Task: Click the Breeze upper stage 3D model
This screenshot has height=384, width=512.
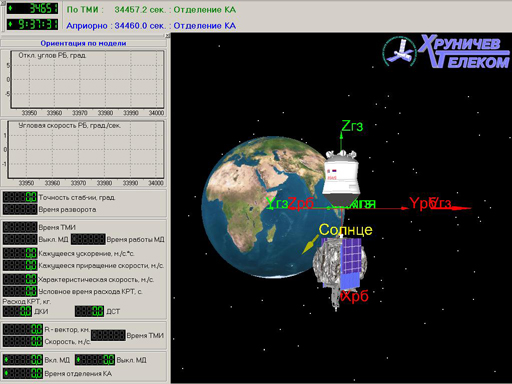Action: click(x=341, y=179)
